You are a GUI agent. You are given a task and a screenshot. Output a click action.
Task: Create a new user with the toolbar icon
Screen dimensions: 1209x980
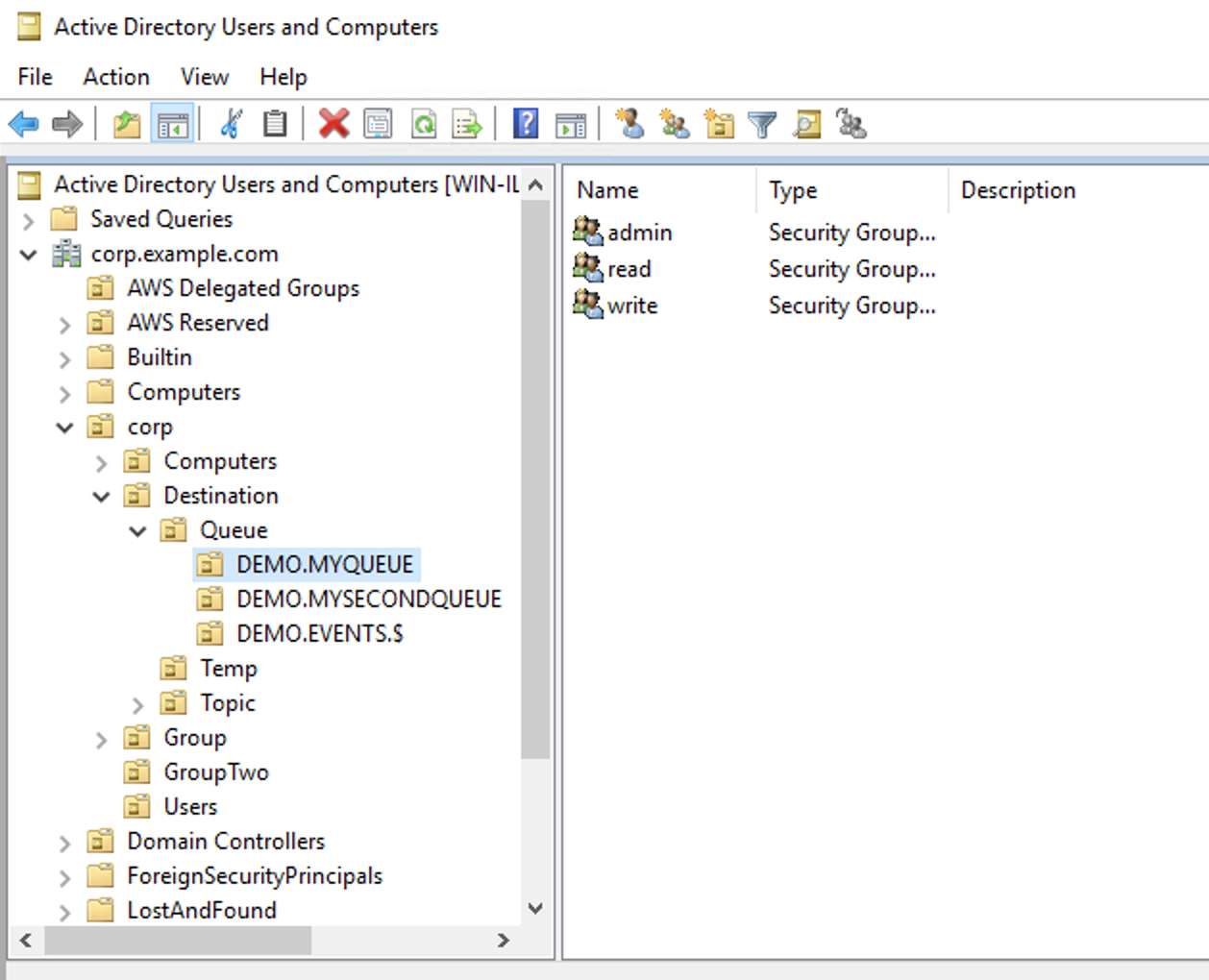631,123
